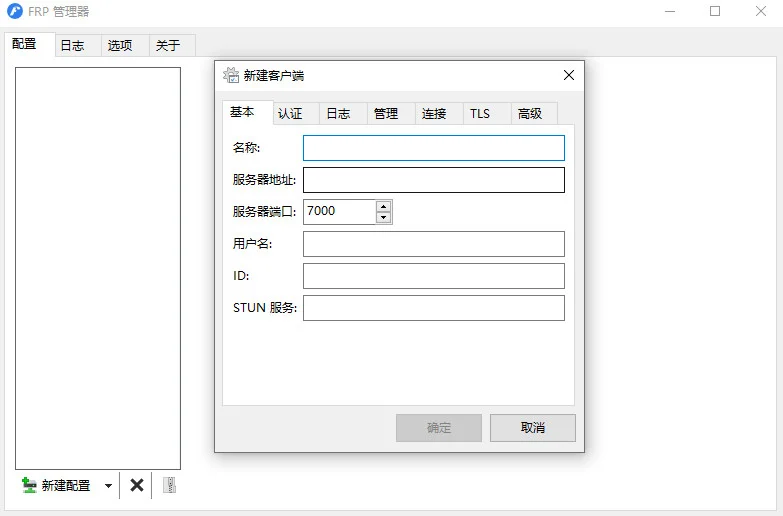Viewport: 783px width, 516px height.
Task: Focus the 名称 input field
Action: 434,148
